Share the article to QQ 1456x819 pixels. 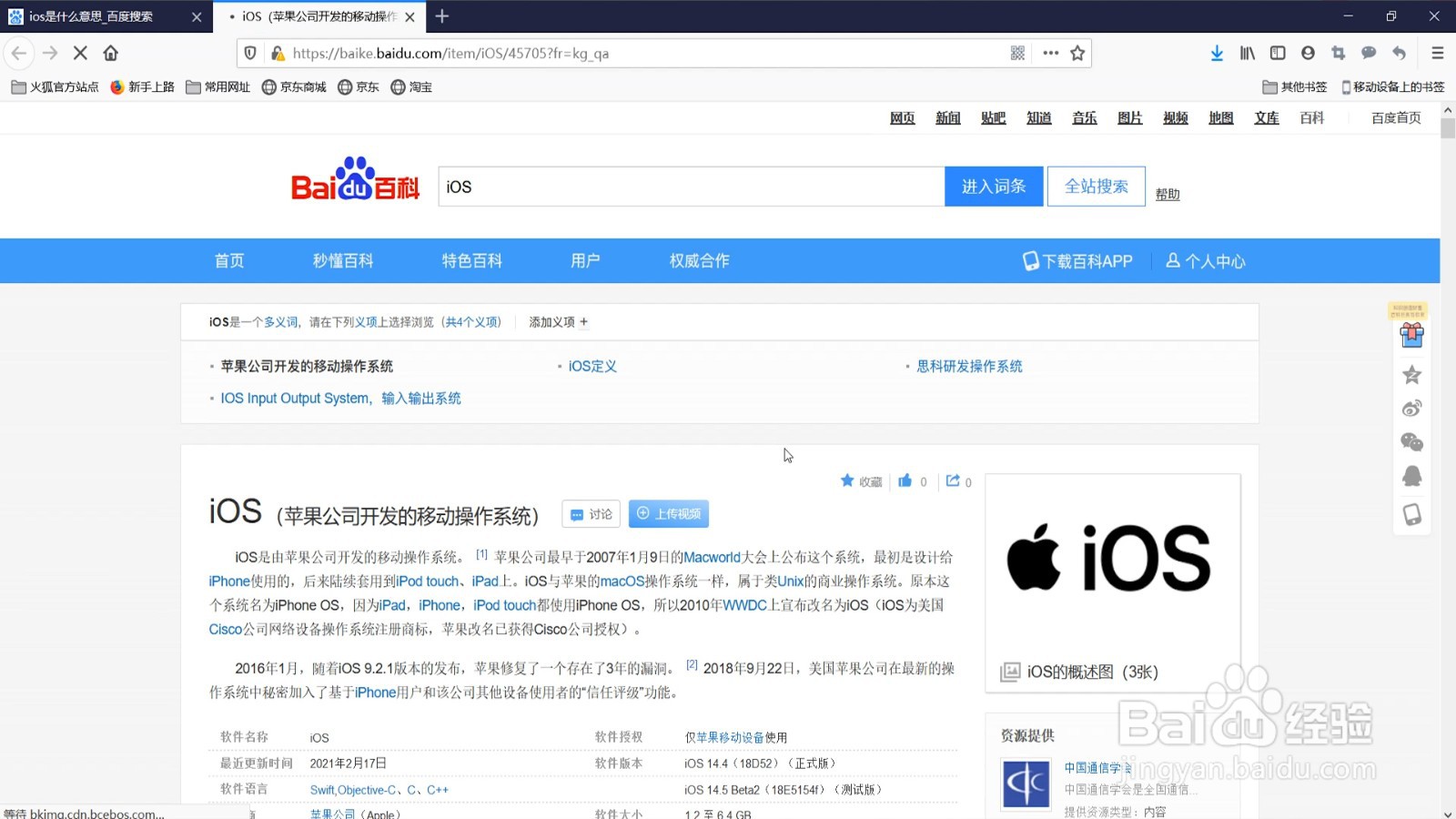click(x=1411, y=475)
